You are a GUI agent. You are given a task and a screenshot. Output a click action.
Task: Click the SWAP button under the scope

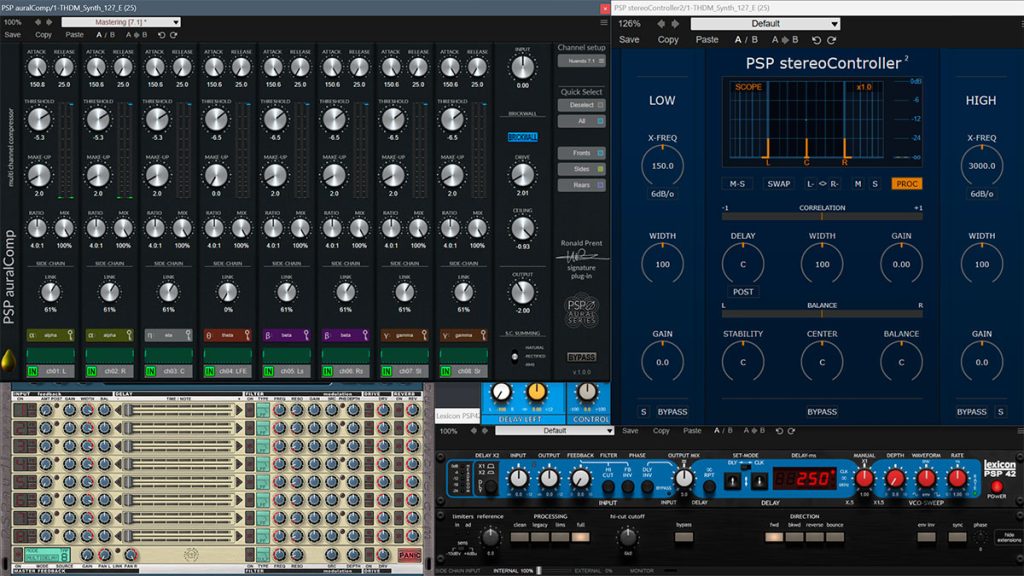tap(778, 184)
